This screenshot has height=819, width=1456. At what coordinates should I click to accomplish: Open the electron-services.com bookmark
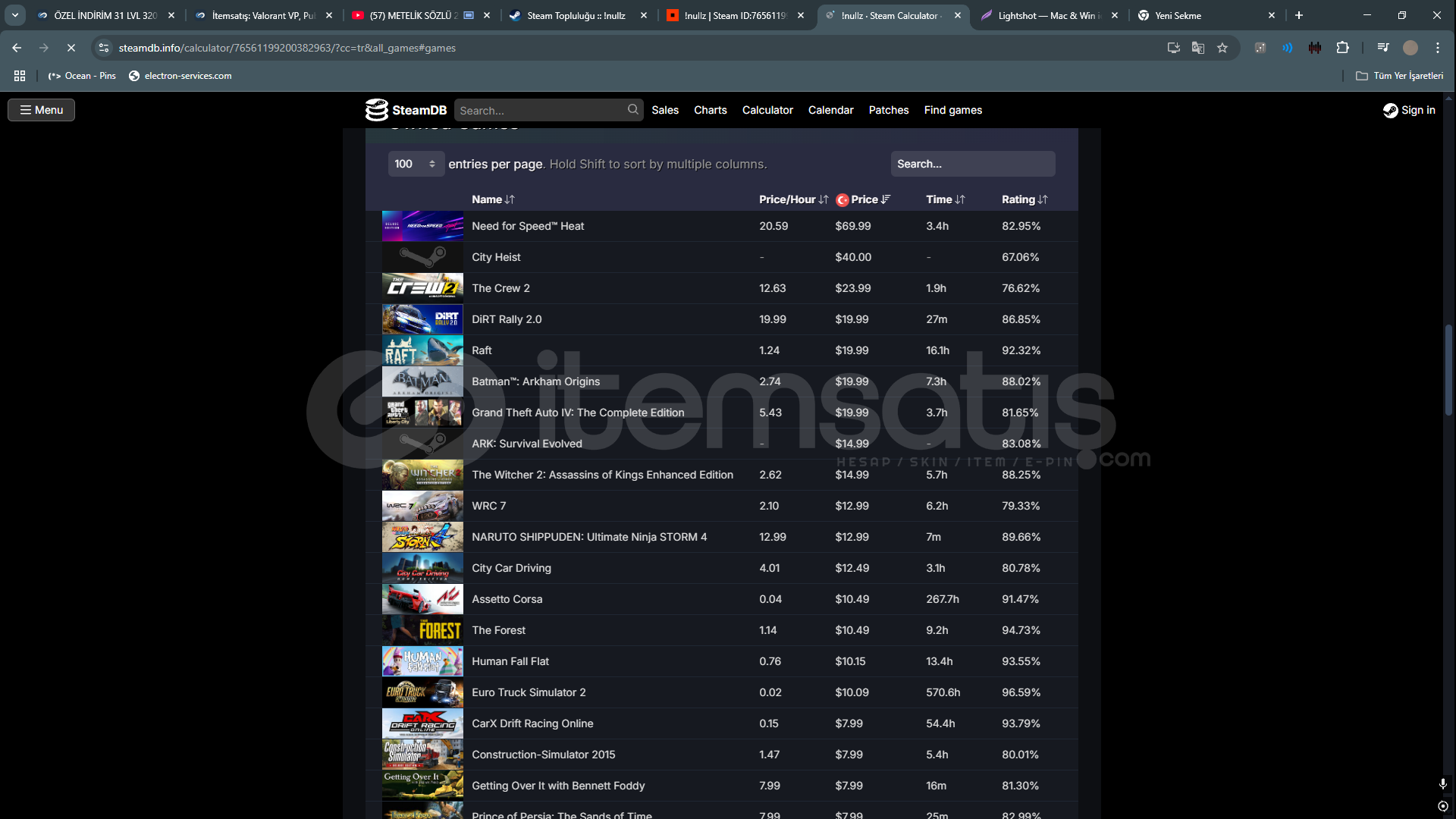180,76
